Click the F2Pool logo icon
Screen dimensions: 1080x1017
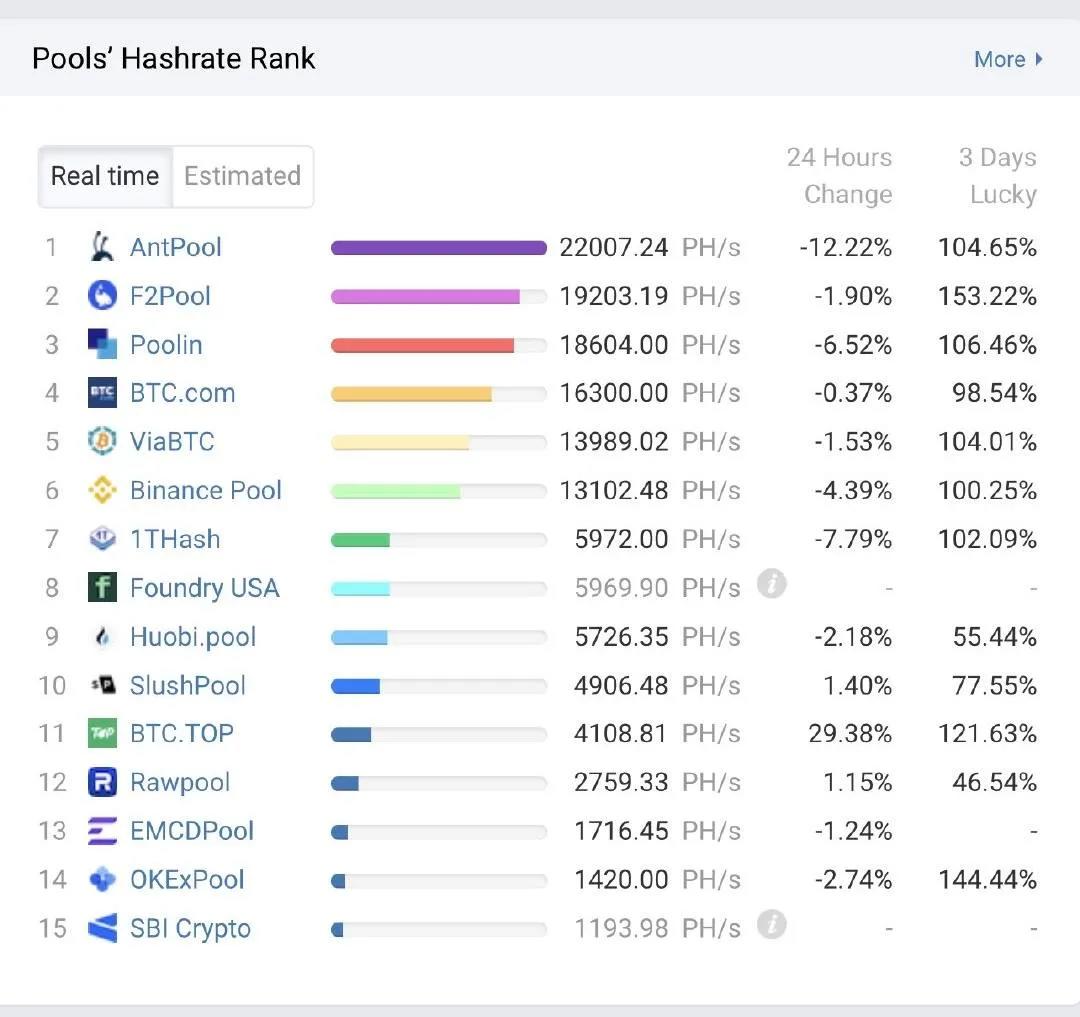102,296
